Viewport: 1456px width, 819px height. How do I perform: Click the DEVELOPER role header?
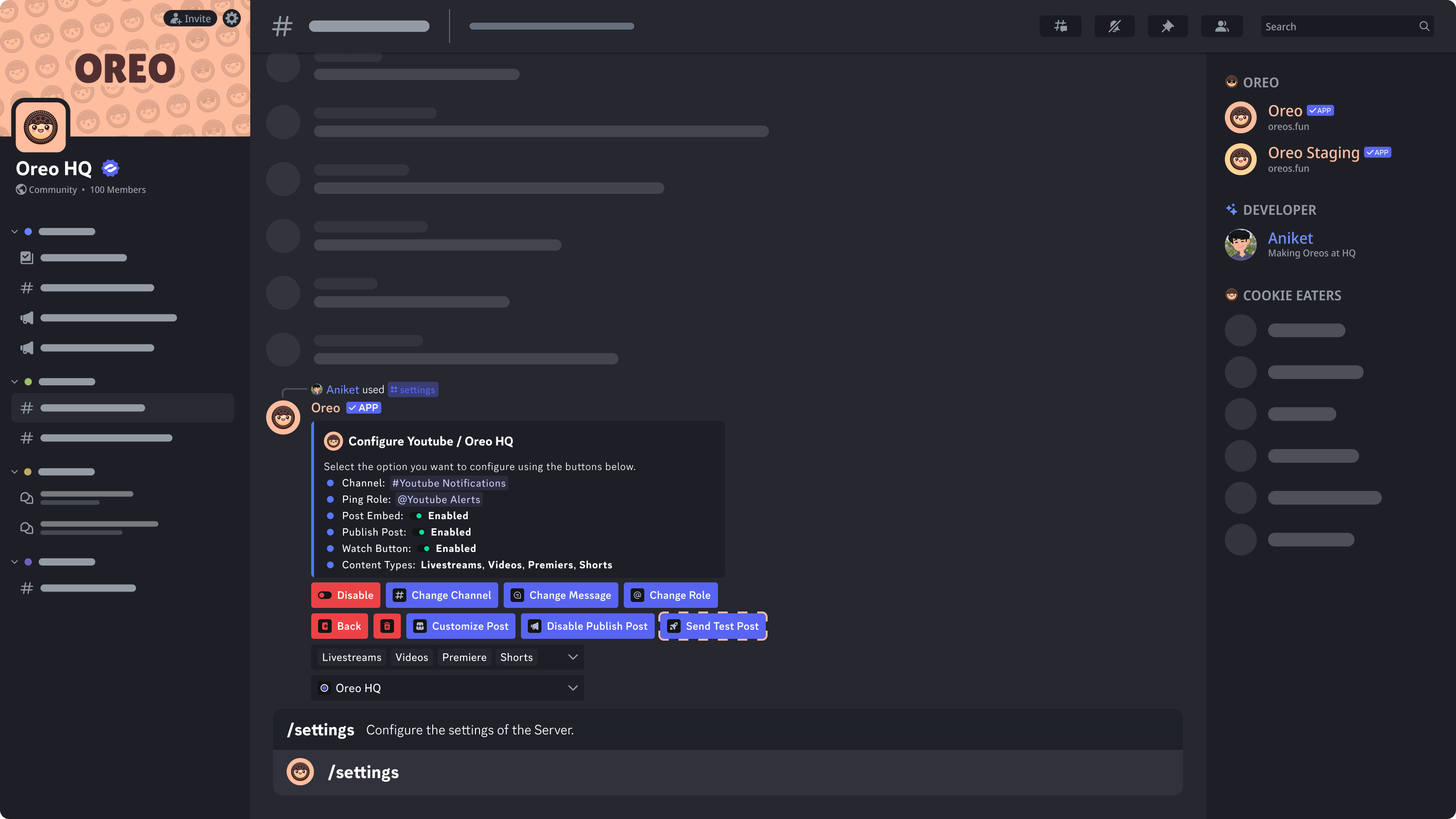(x=1271, y=210)
